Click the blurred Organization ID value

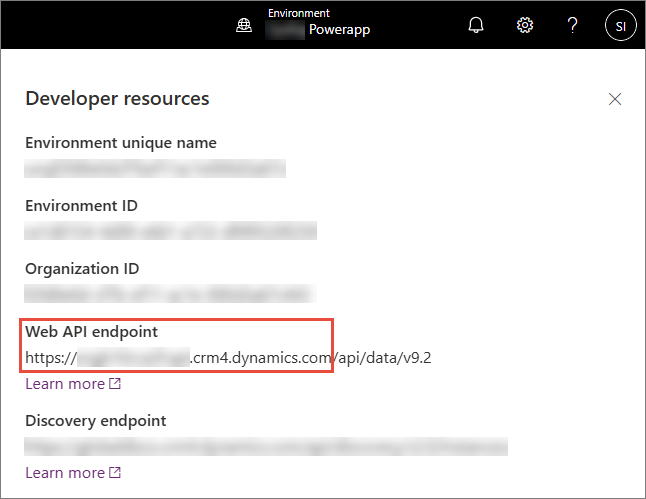click(170, 294)
